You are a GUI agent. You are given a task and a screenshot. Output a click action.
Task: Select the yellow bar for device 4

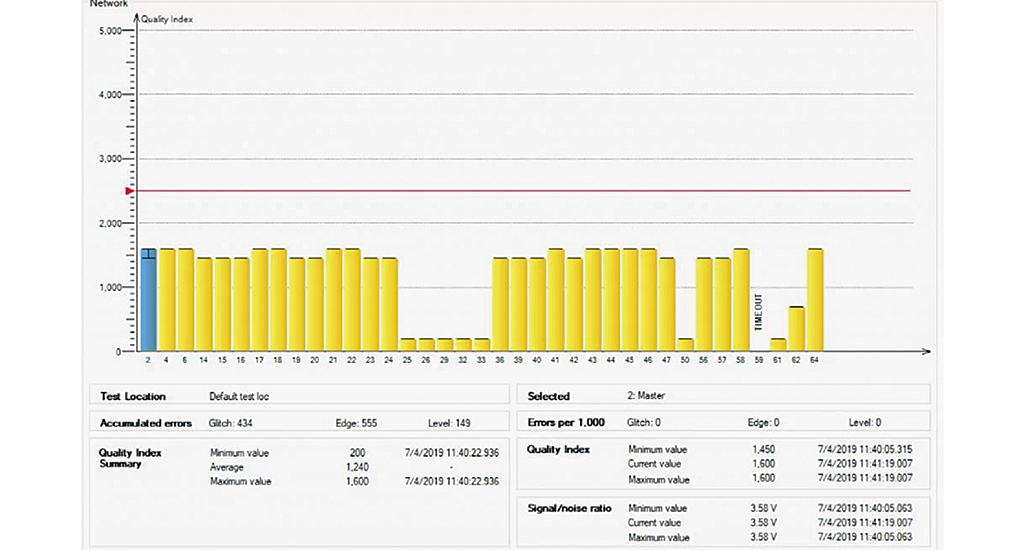click(x=167, y=300)
